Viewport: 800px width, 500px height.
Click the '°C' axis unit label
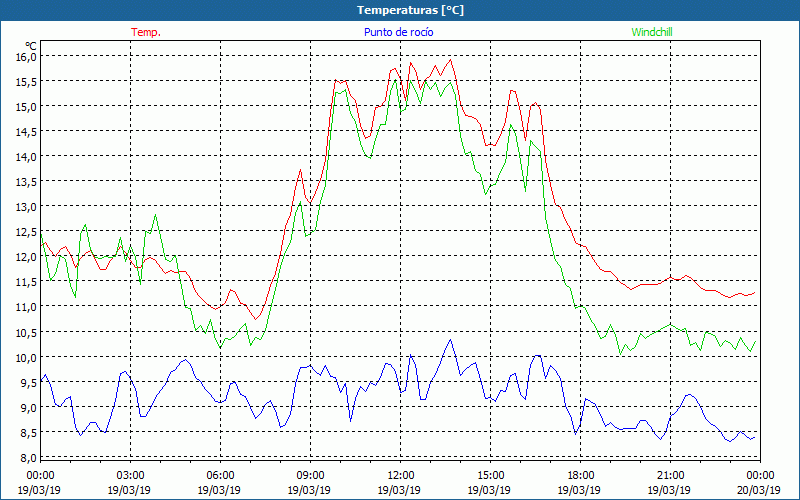pyautogui.click(x=31, y=46)
